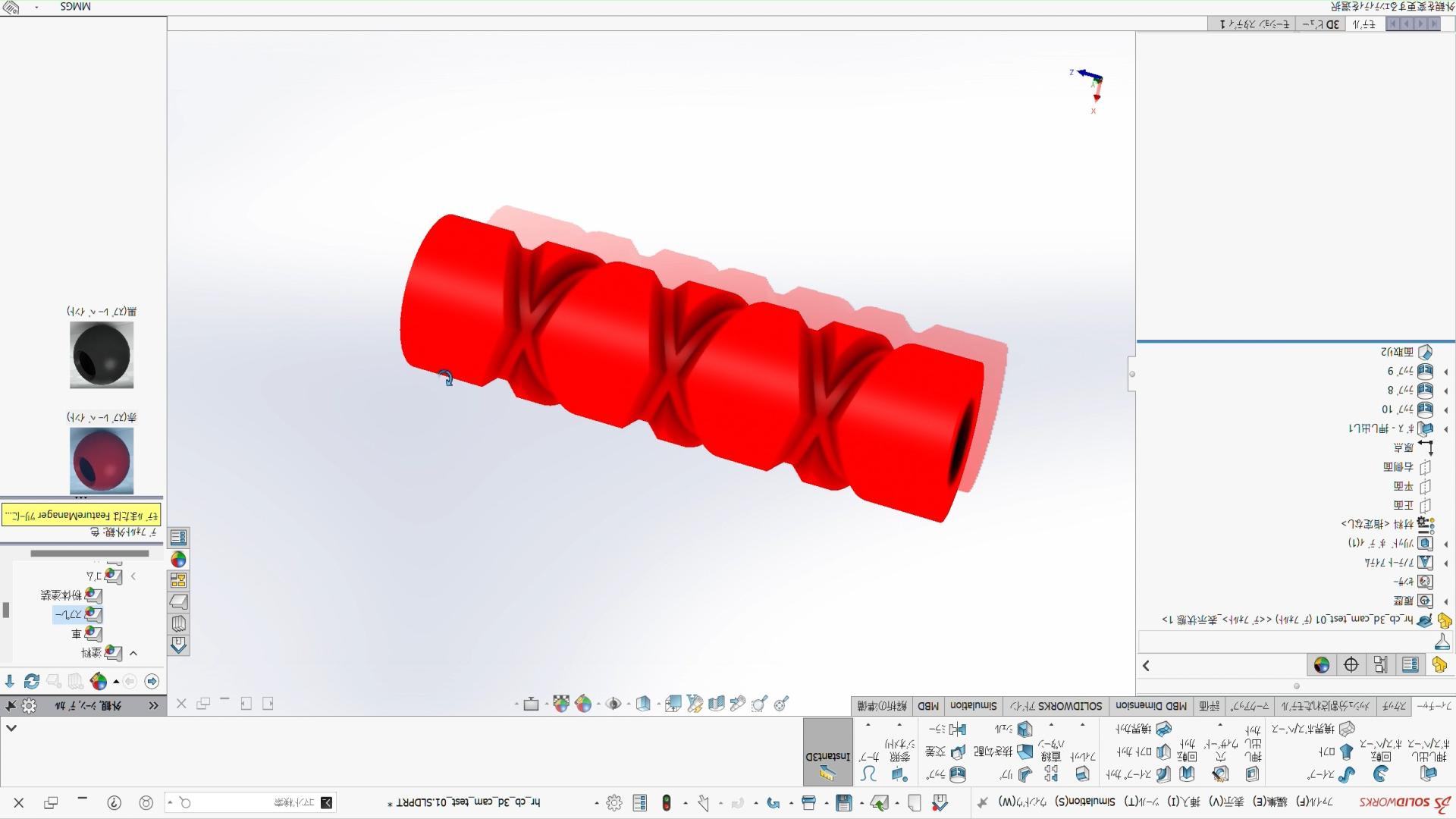Open the 穴ウィザード hole wizard tool
Viewport: 1456px width, 819px height.
[x=1220, y=773]
